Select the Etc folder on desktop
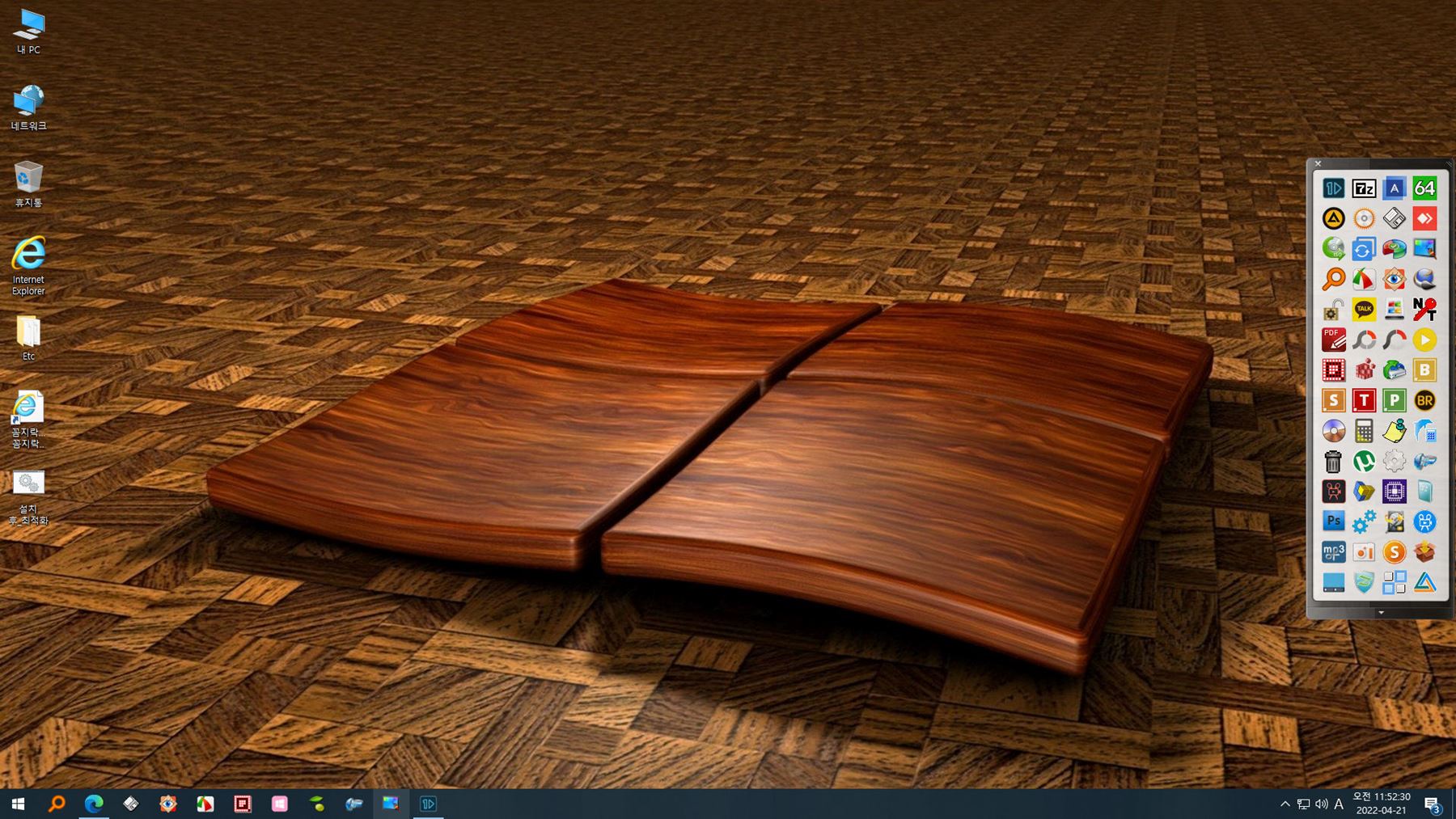The image size is (1456, 819). tap(28, 338)
